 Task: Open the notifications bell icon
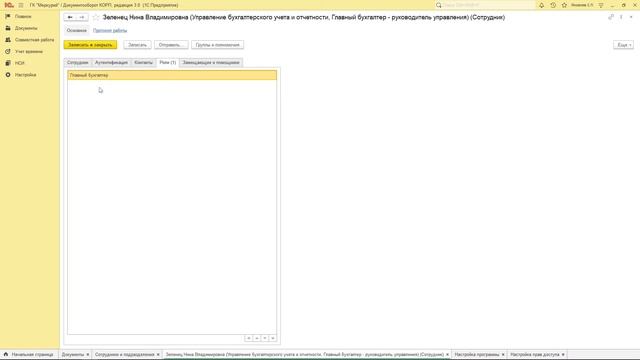[x=542, y=5]
